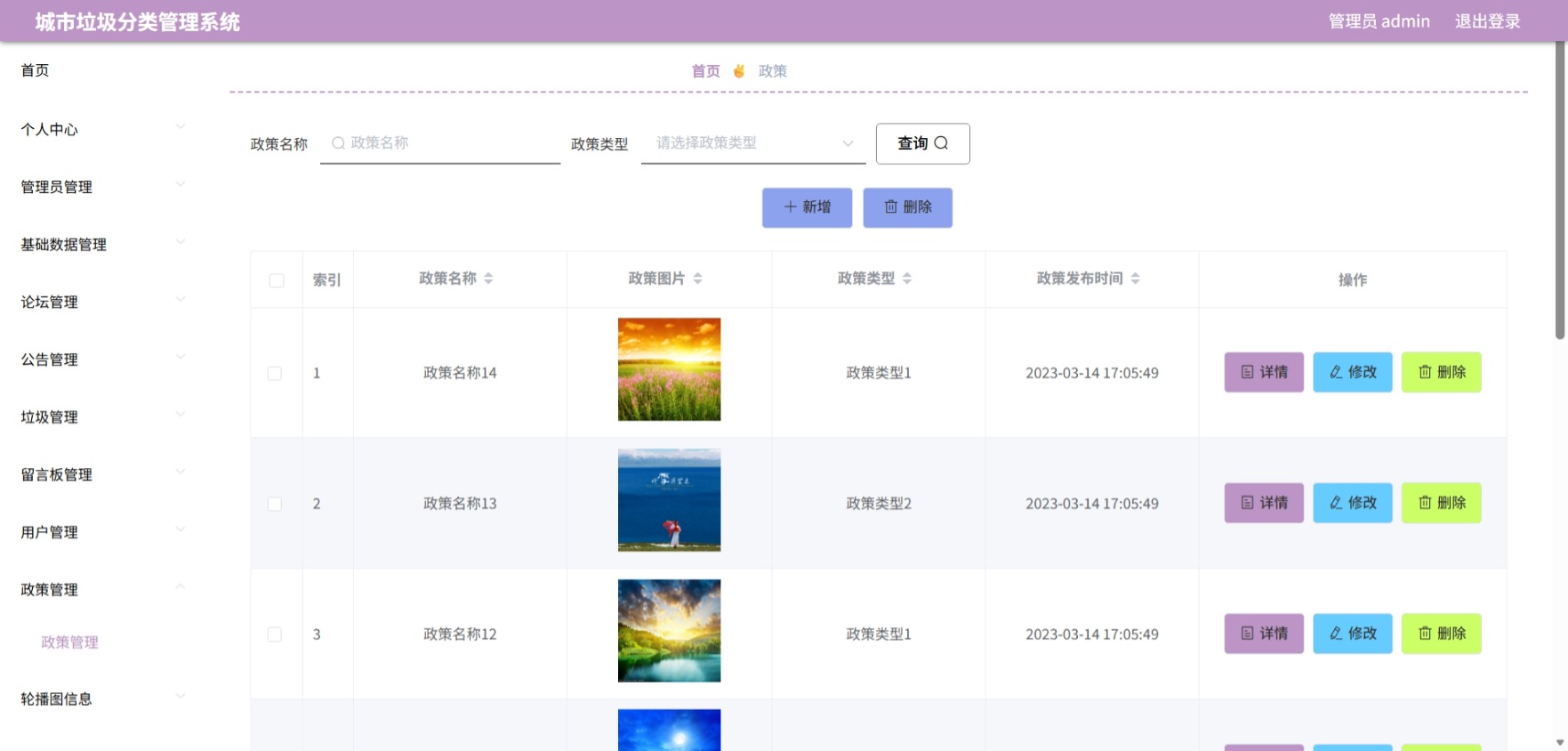Click the 新增 add button
This screenshot has width=1568, height=751.
pos(807,207)
